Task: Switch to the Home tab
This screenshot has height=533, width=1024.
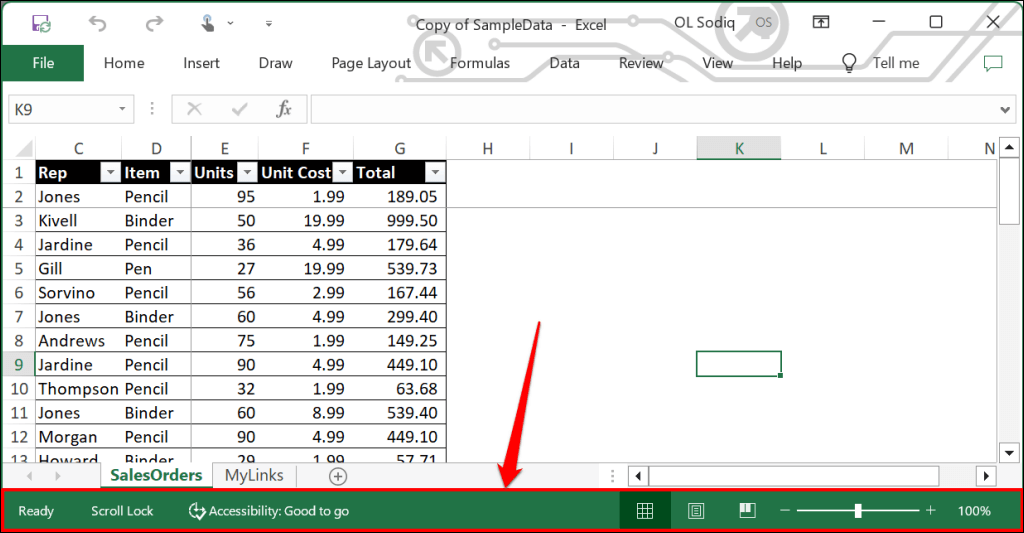Action: (x=124, y=63)
